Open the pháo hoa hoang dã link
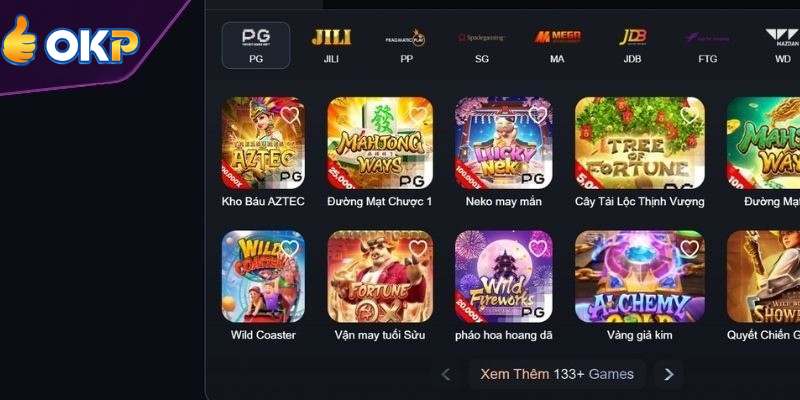Viewport: 800px width, 400px height. tap(504, 335)
